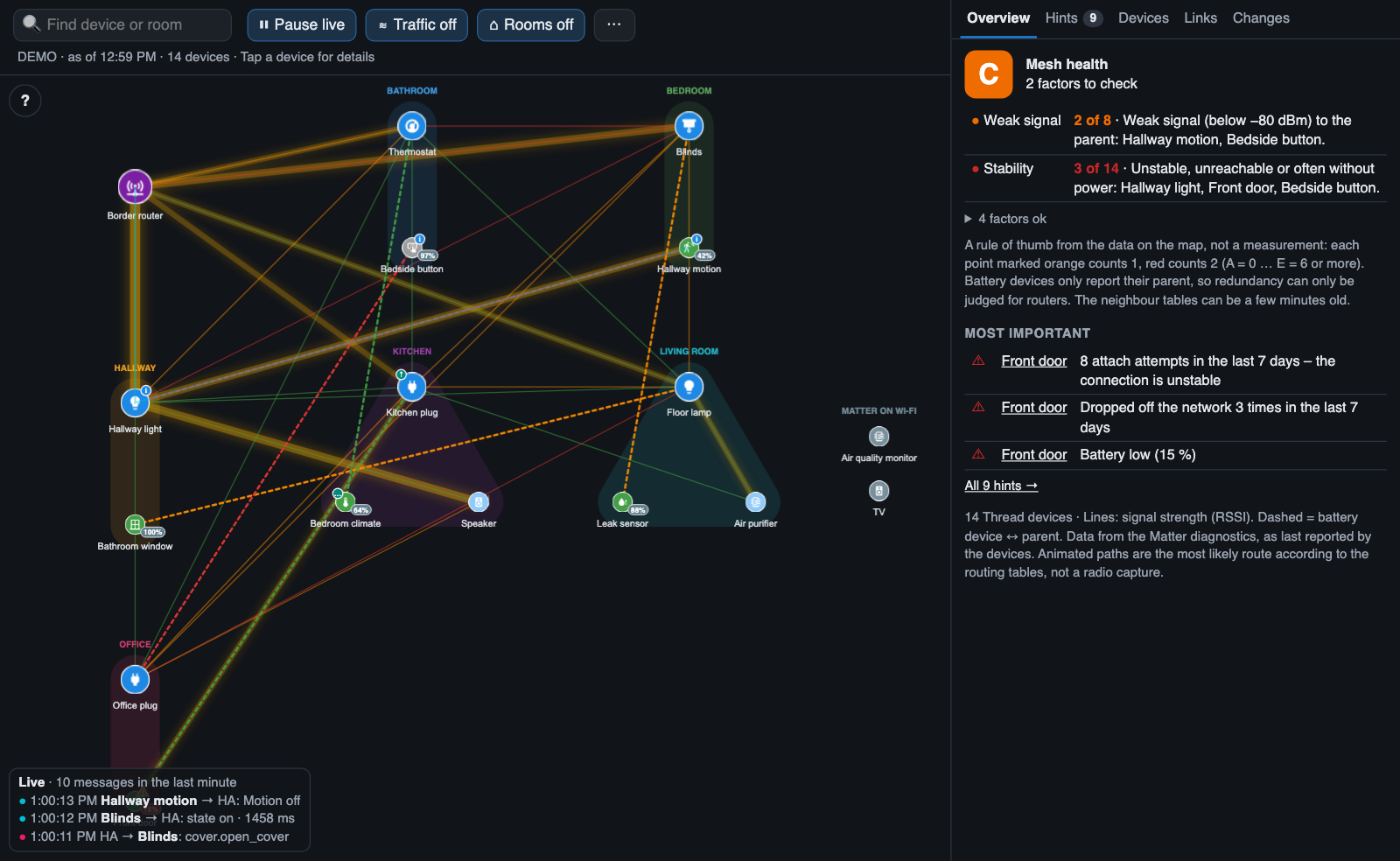
Task: Select the Kitchen plug node
Action: click(x=411, y=386)
